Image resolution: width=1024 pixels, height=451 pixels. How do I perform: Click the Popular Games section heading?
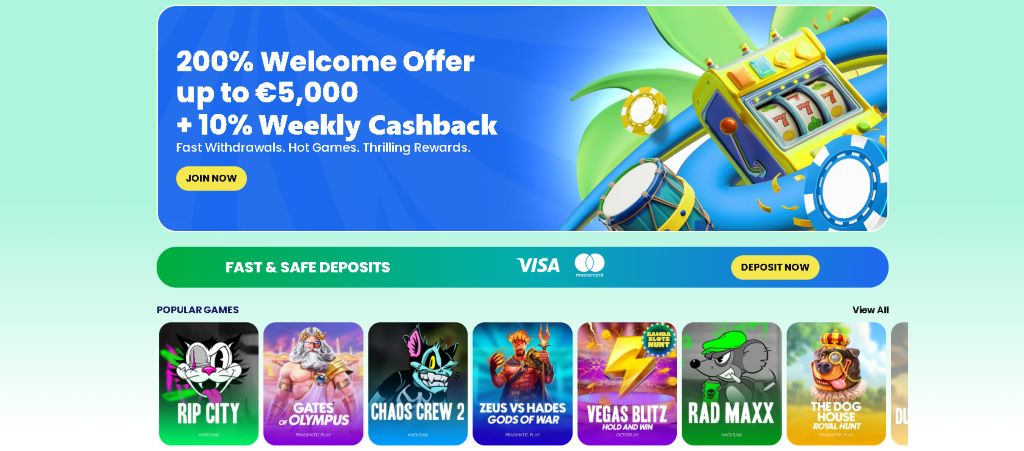point(198,310)
